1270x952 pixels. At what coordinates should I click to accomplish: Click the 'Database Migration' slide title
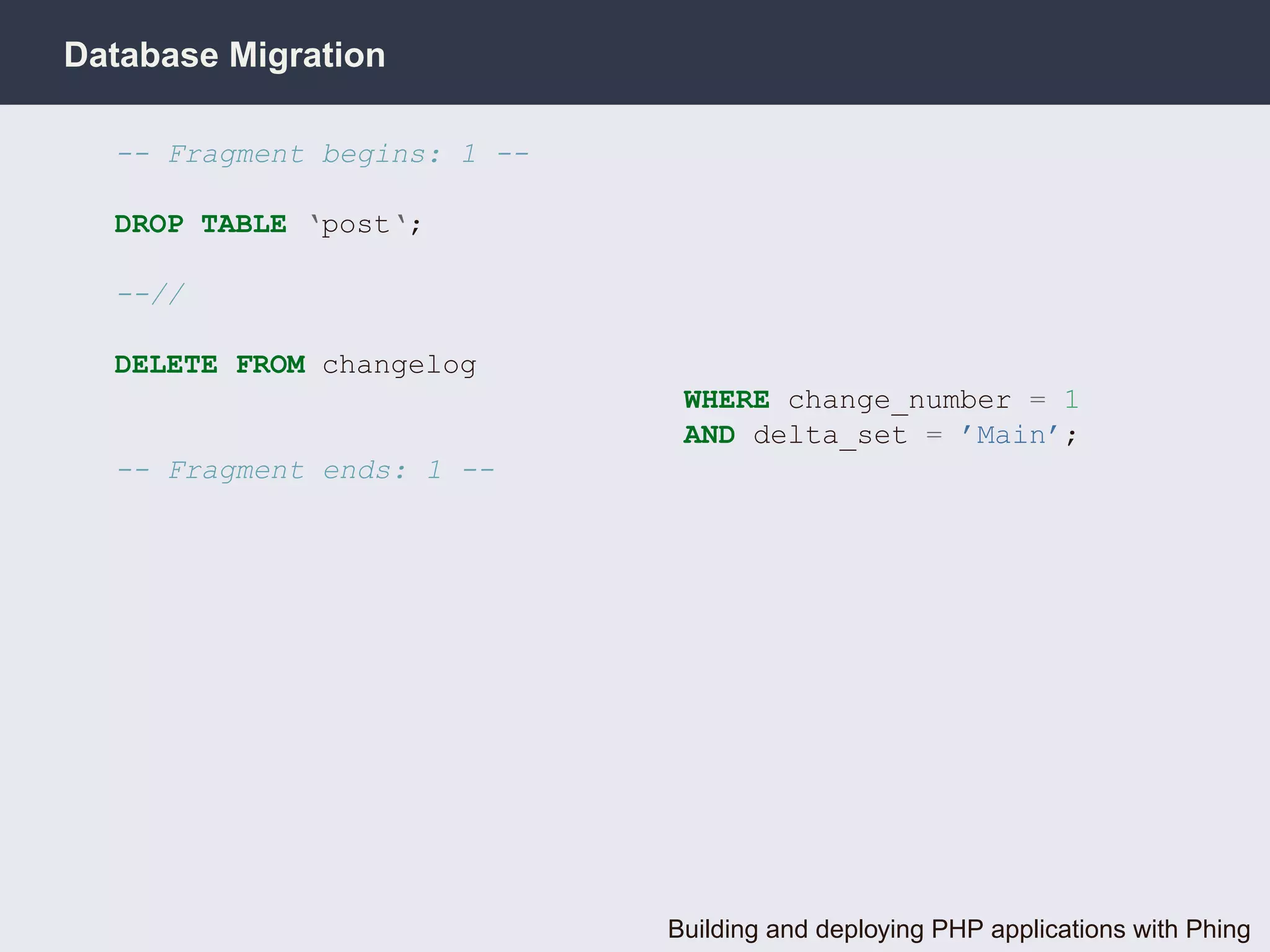[224, 55]
